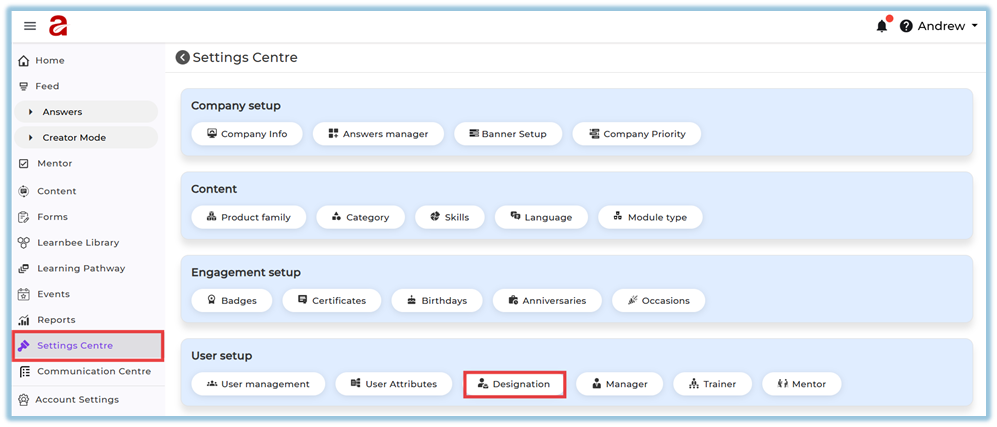Click the hamburger menu icon
The height and width of the screenshot is (427, 997).
click(30, 26)
